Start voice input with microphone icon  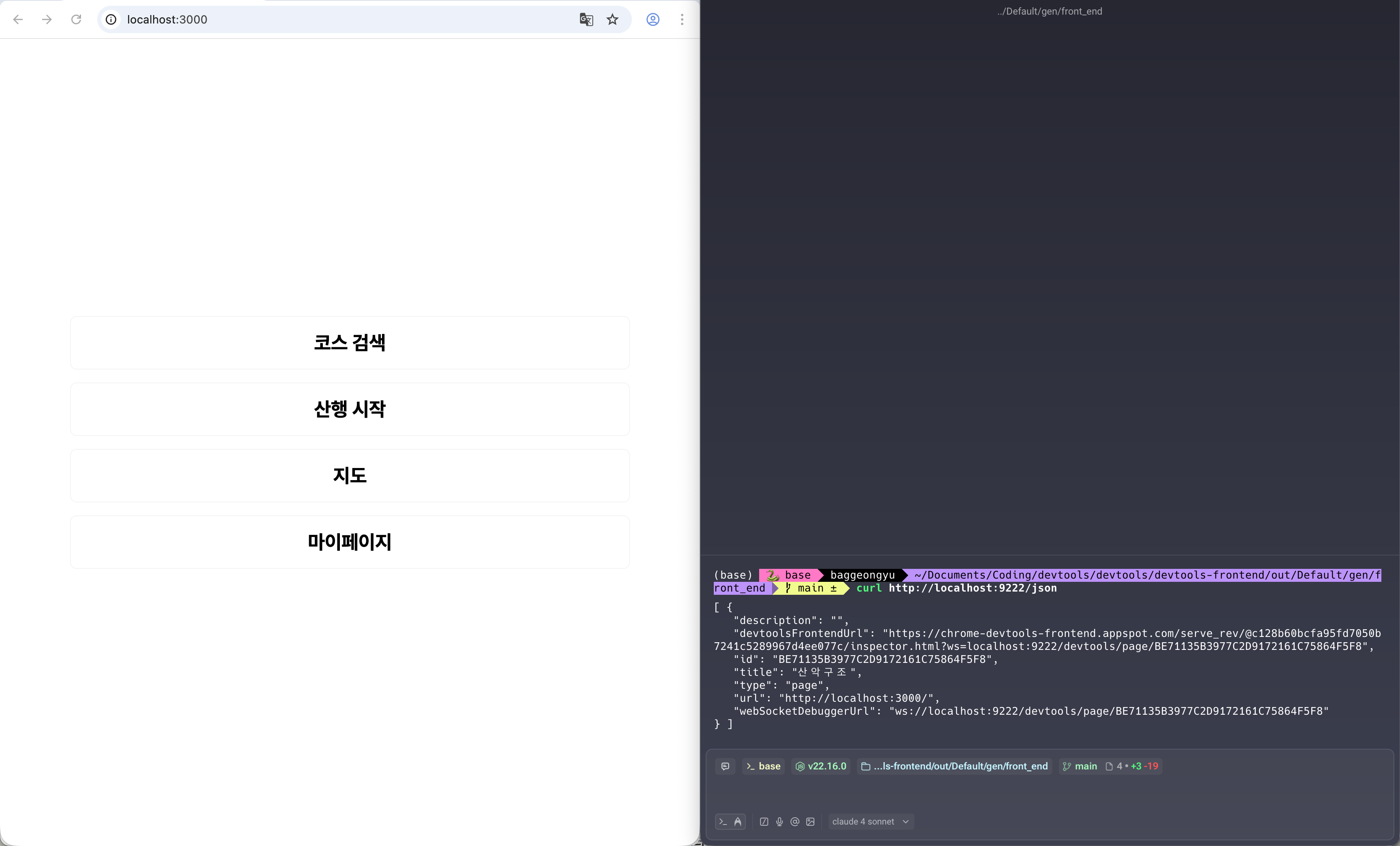click(x=779, y=822)
